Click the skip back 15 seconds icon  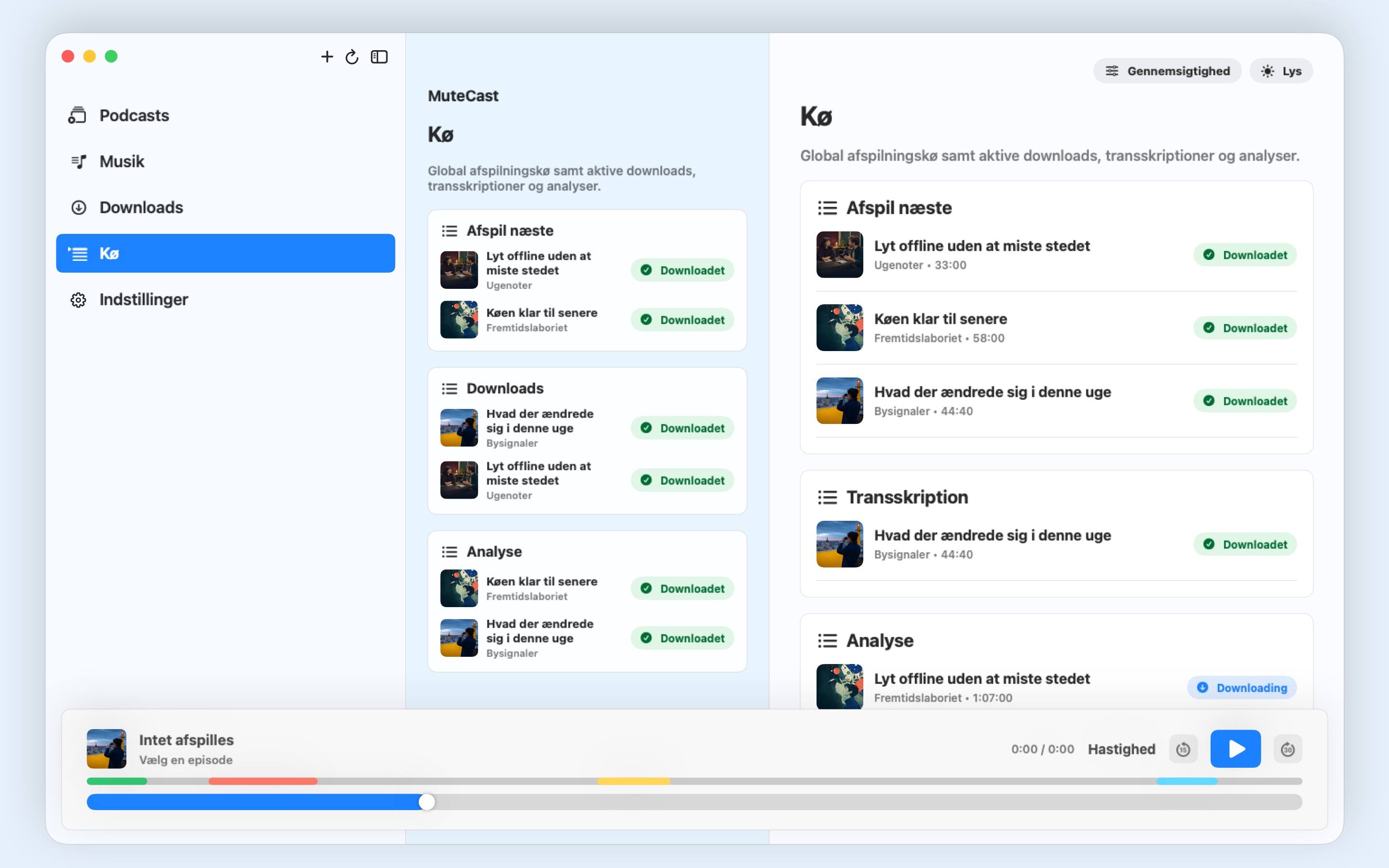tap(1183, 748)
